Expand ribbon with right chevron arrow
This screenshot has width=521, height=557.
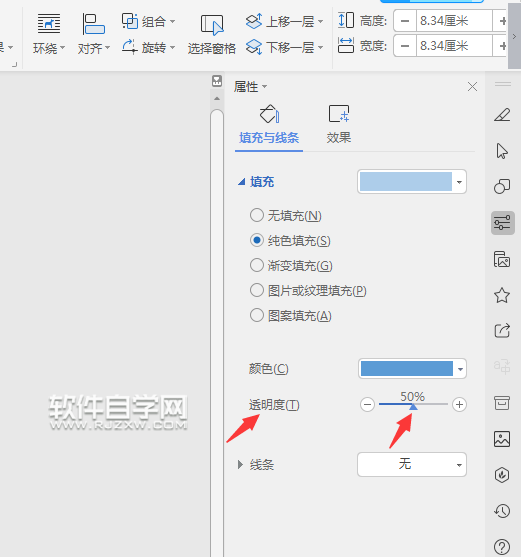(514, 36)
